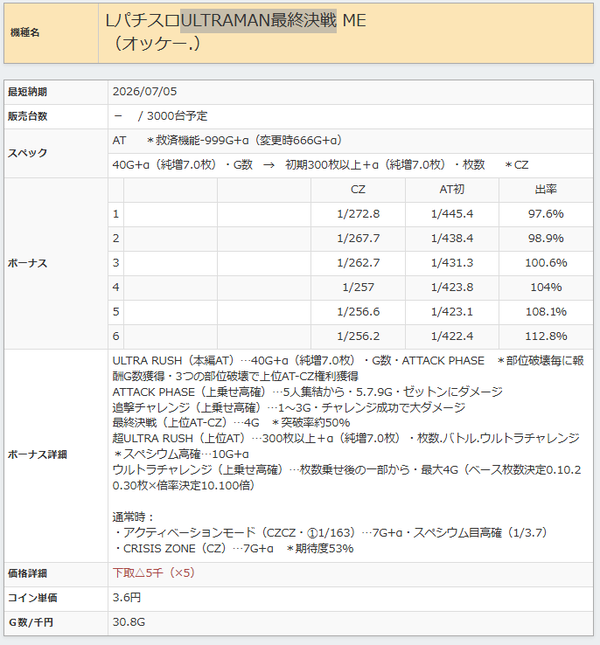The width and height of the screenshot is (600, 645).
Task: Click the 最終決戦（上位AT-CZ）line
Action: point(232,423)
